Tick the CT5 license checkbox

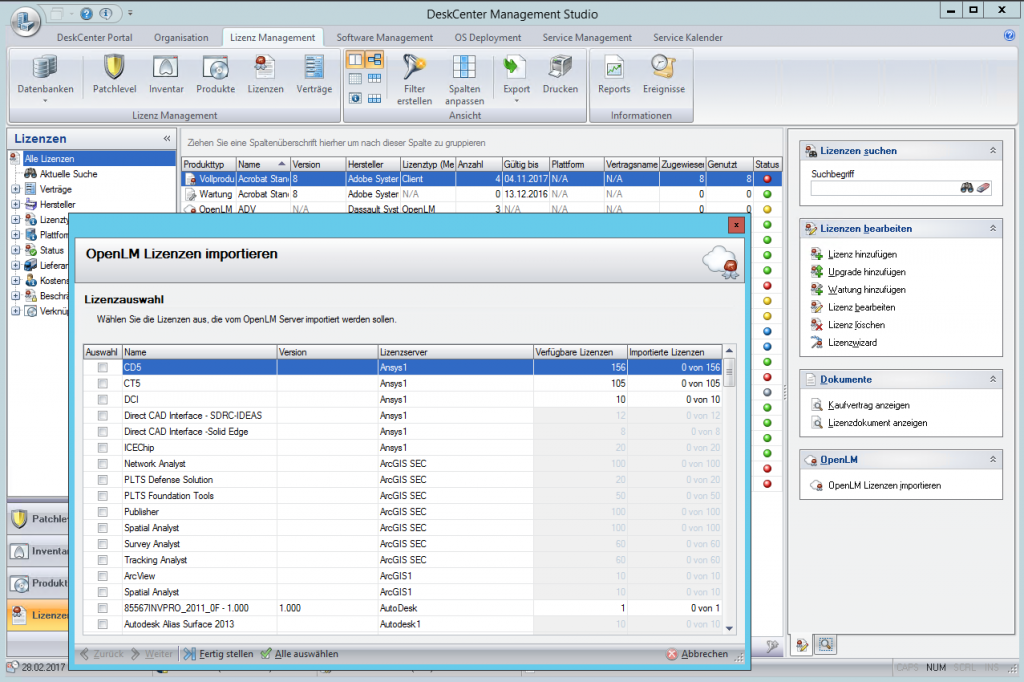pos(102,384)
